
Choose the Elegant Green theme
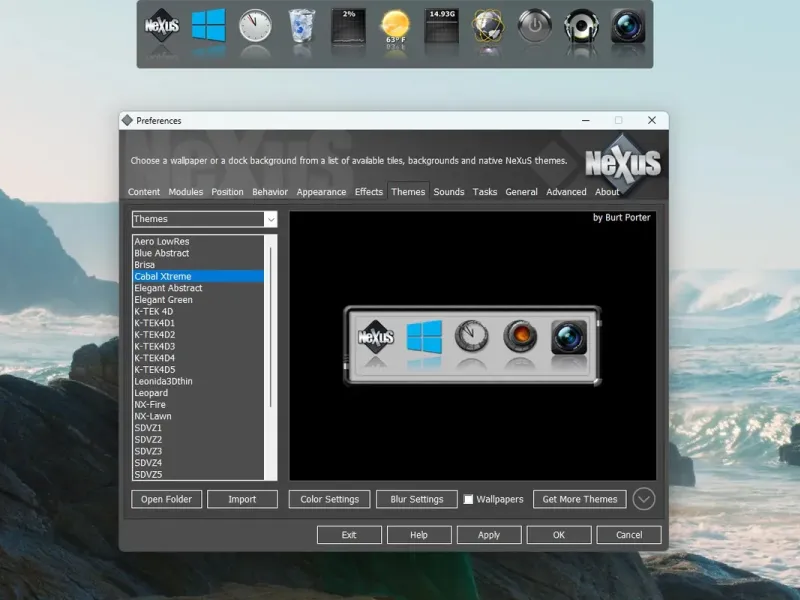click(198, 300)
